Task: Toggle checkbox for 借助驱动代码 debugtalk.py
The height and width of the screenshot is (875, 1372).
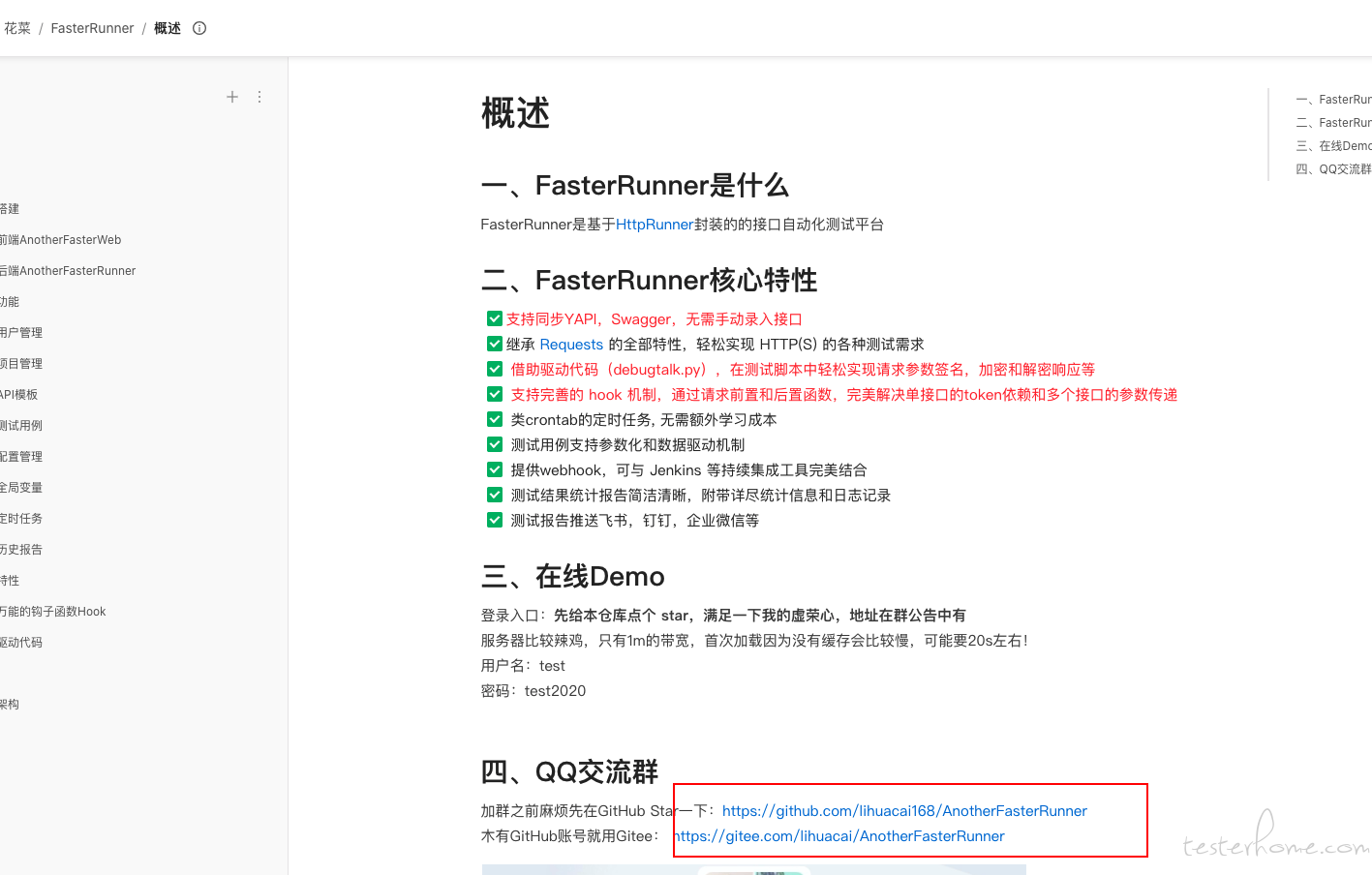Action: pyautogui.click(x=494, y=369)
